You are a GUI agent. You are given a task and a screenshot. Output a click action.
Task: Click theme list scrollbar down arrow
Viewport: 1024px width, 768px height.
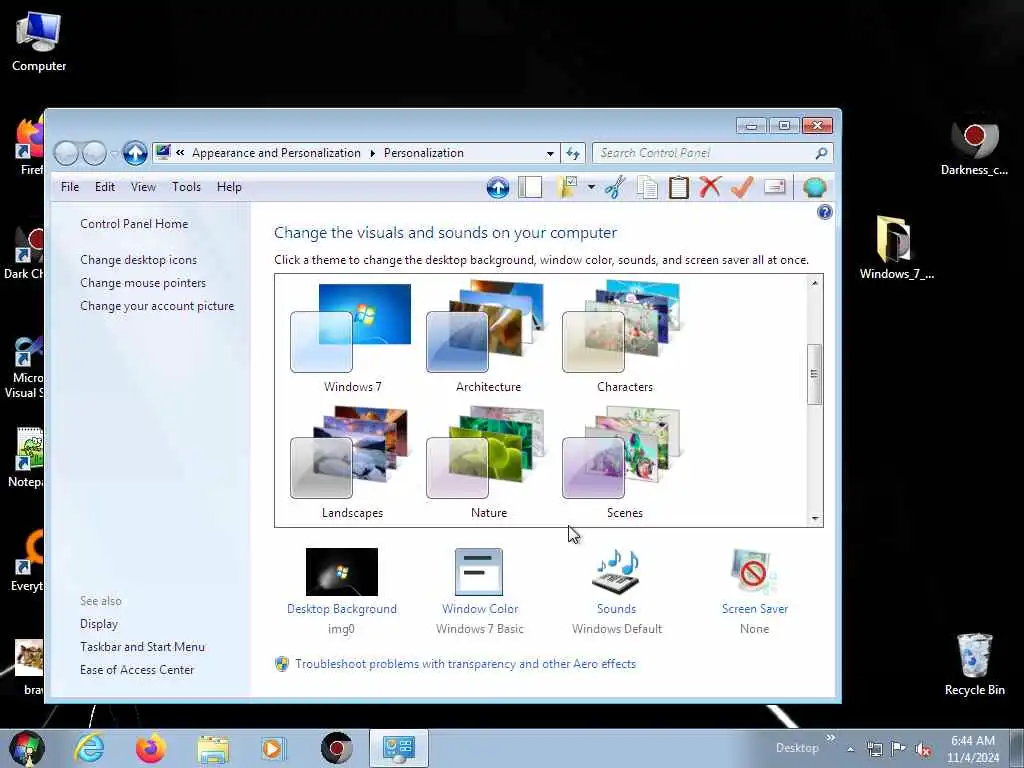pos(814,519)
